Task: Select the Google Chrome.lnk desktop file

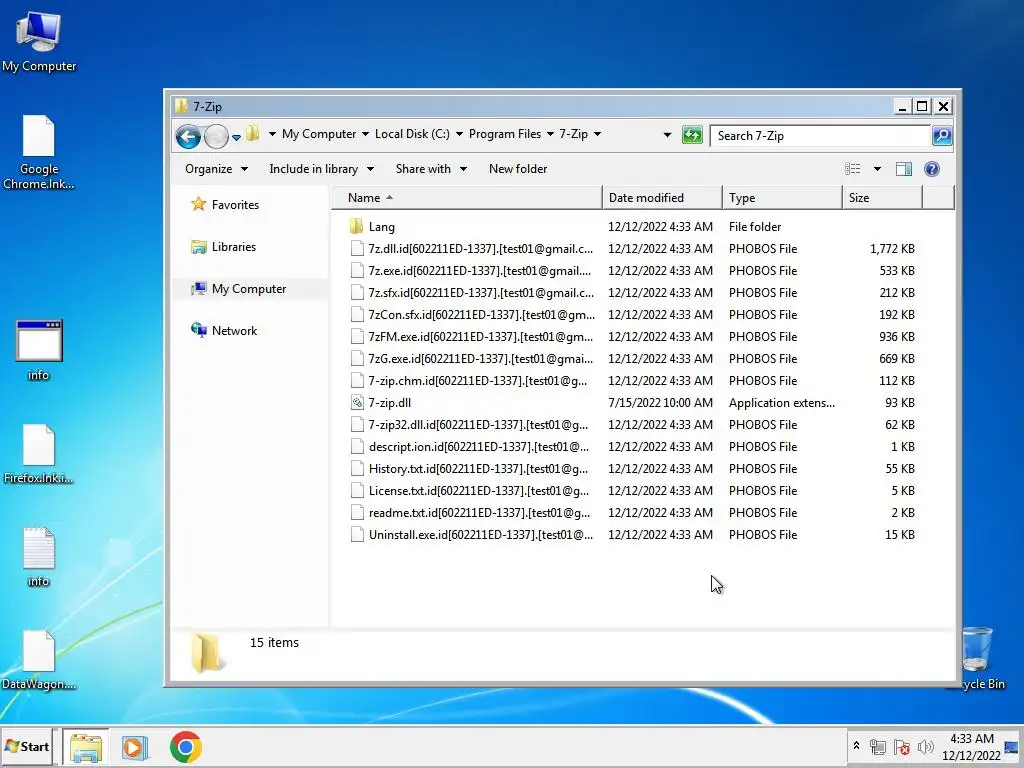Action: tap(39, 153)
